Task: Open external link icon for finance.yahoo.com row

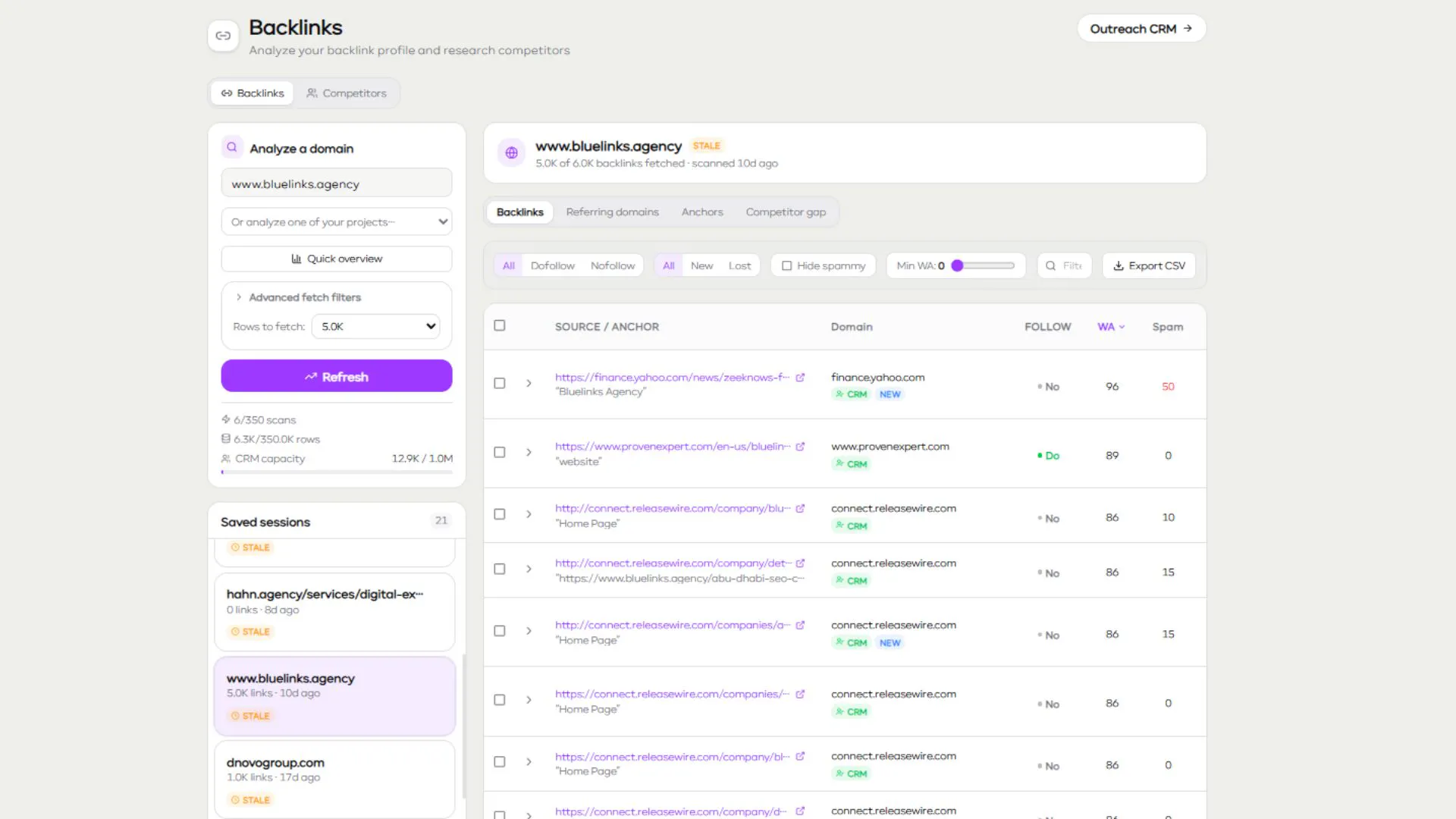Action: [x=800, y=377]
